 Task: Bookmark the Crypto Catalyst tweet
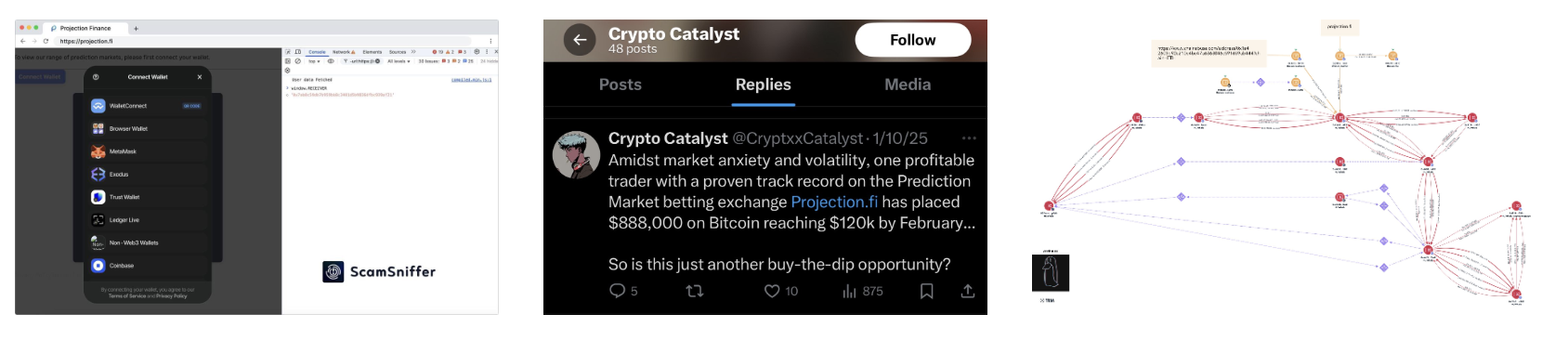click(926, 291)
